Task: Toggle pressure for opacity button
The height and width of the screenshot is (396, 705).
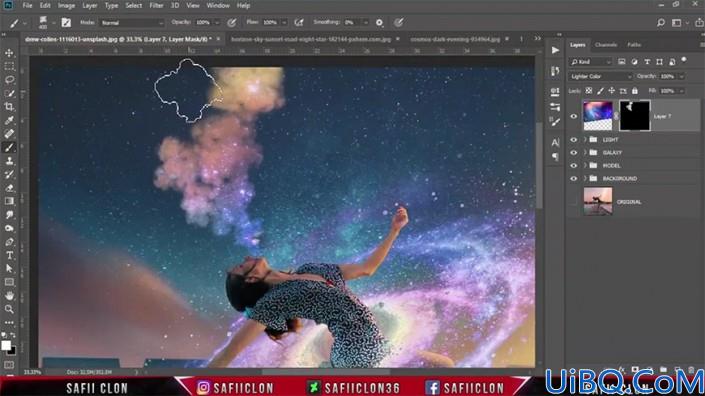Action: click(x=232, y=22)
